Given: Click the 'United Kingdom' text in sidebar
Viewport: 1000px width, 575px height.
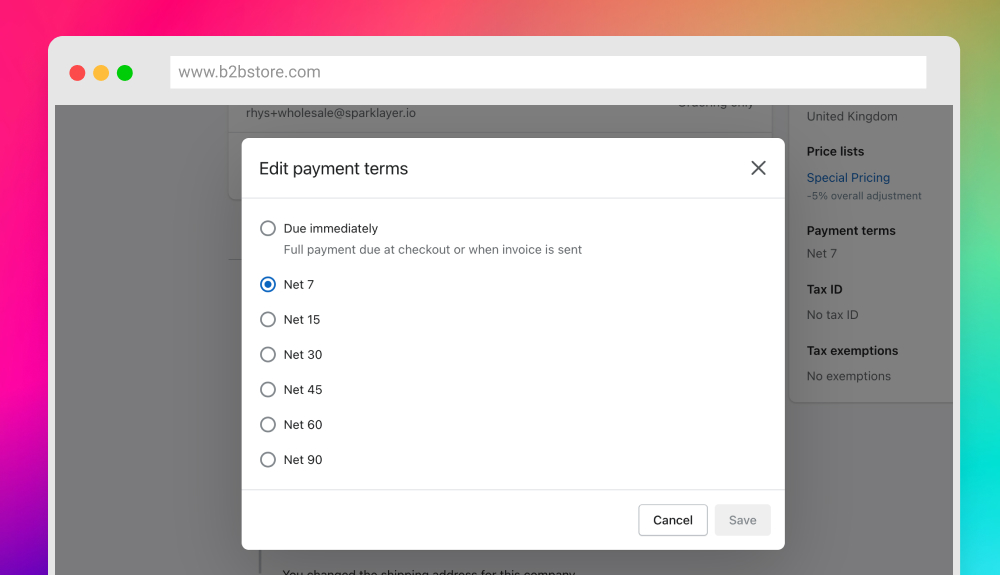Looking at the screenshot, I should coord(851,117).
